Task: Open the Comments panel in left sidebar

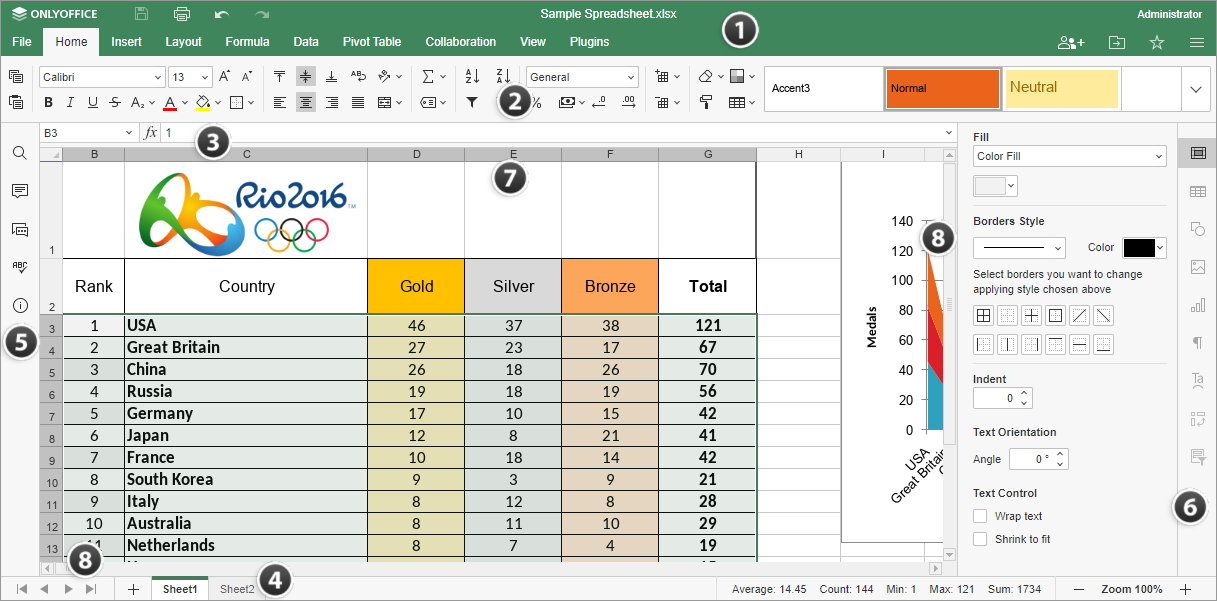Action: pyautogui.click(x=19, y=191)
